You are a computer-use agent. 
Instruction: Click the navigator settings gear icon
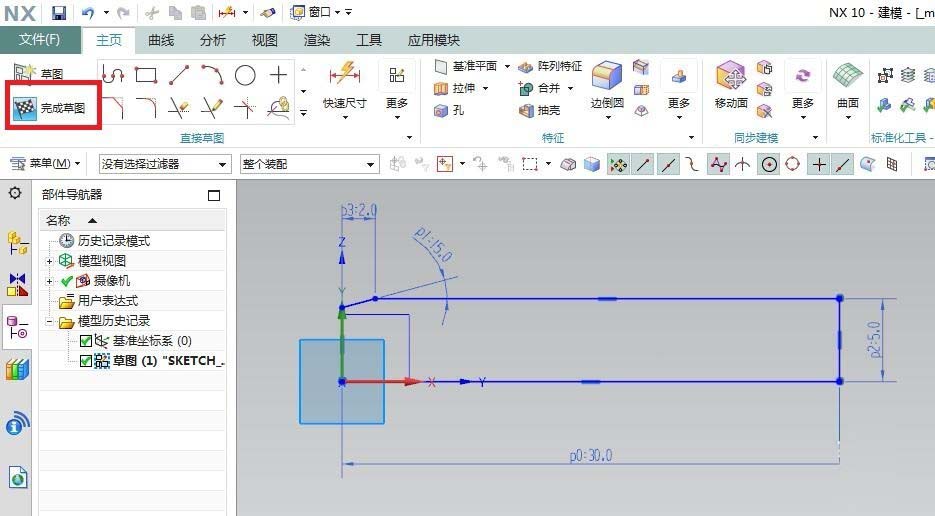pyautogui.click(x=15, y=193)
